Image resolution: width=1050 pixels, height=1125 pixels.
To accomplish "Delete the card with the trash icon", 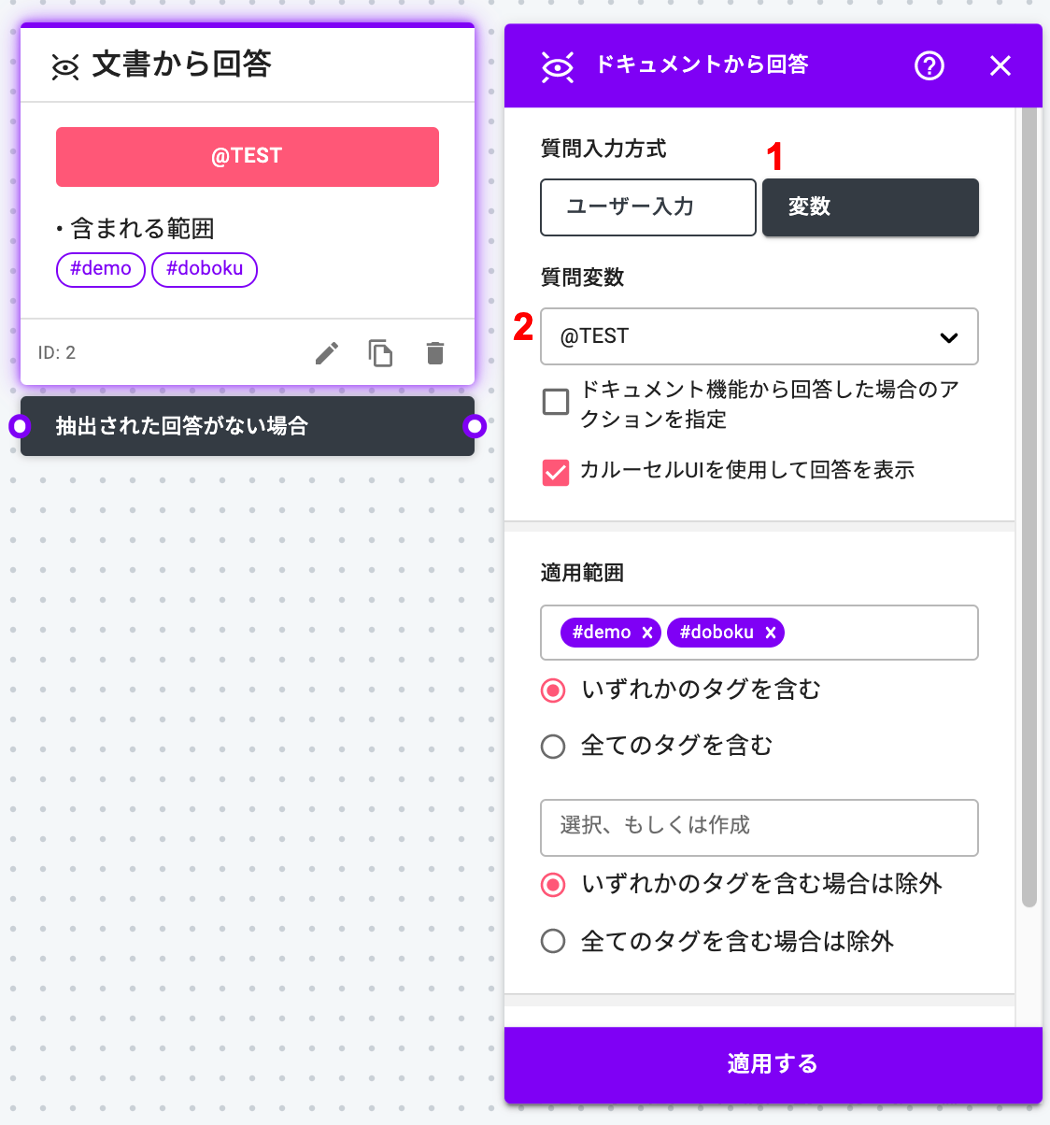I will [x=435, y=353].
